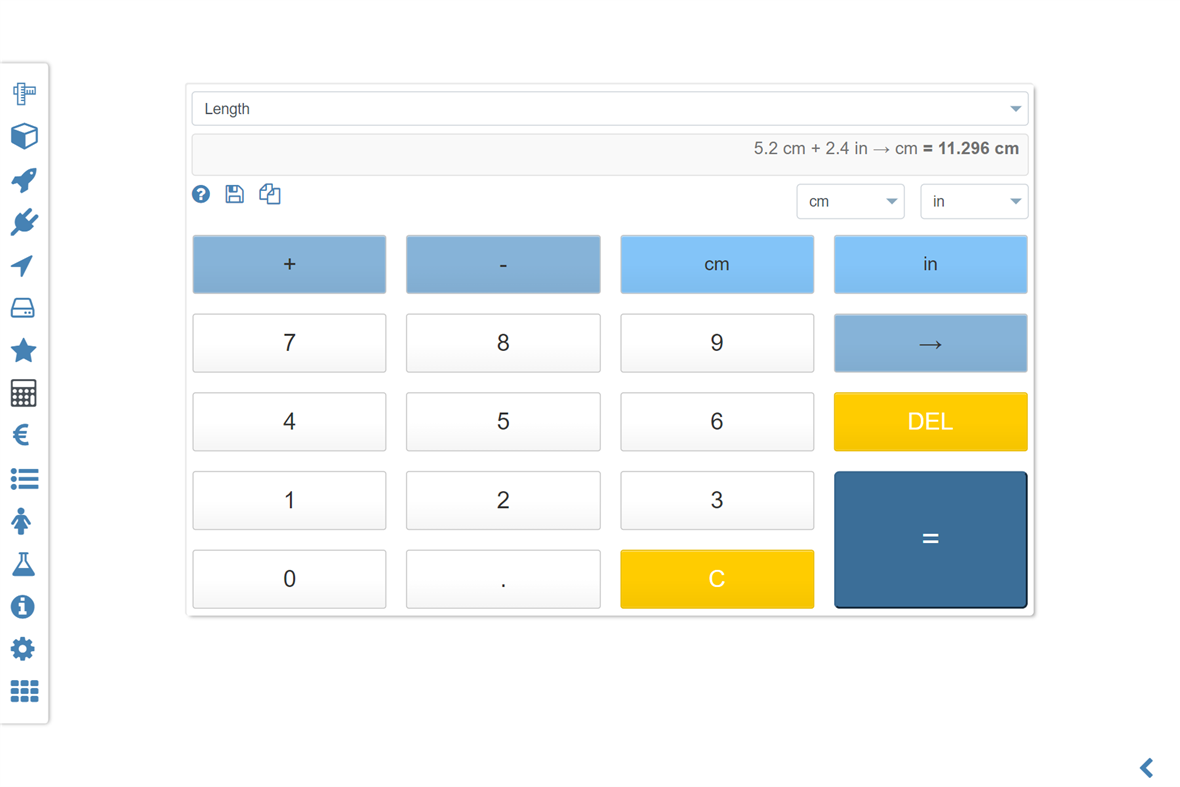Open the Length category dropdown
This screenshot has width=1180, height=787.
(x=610, y=108)
